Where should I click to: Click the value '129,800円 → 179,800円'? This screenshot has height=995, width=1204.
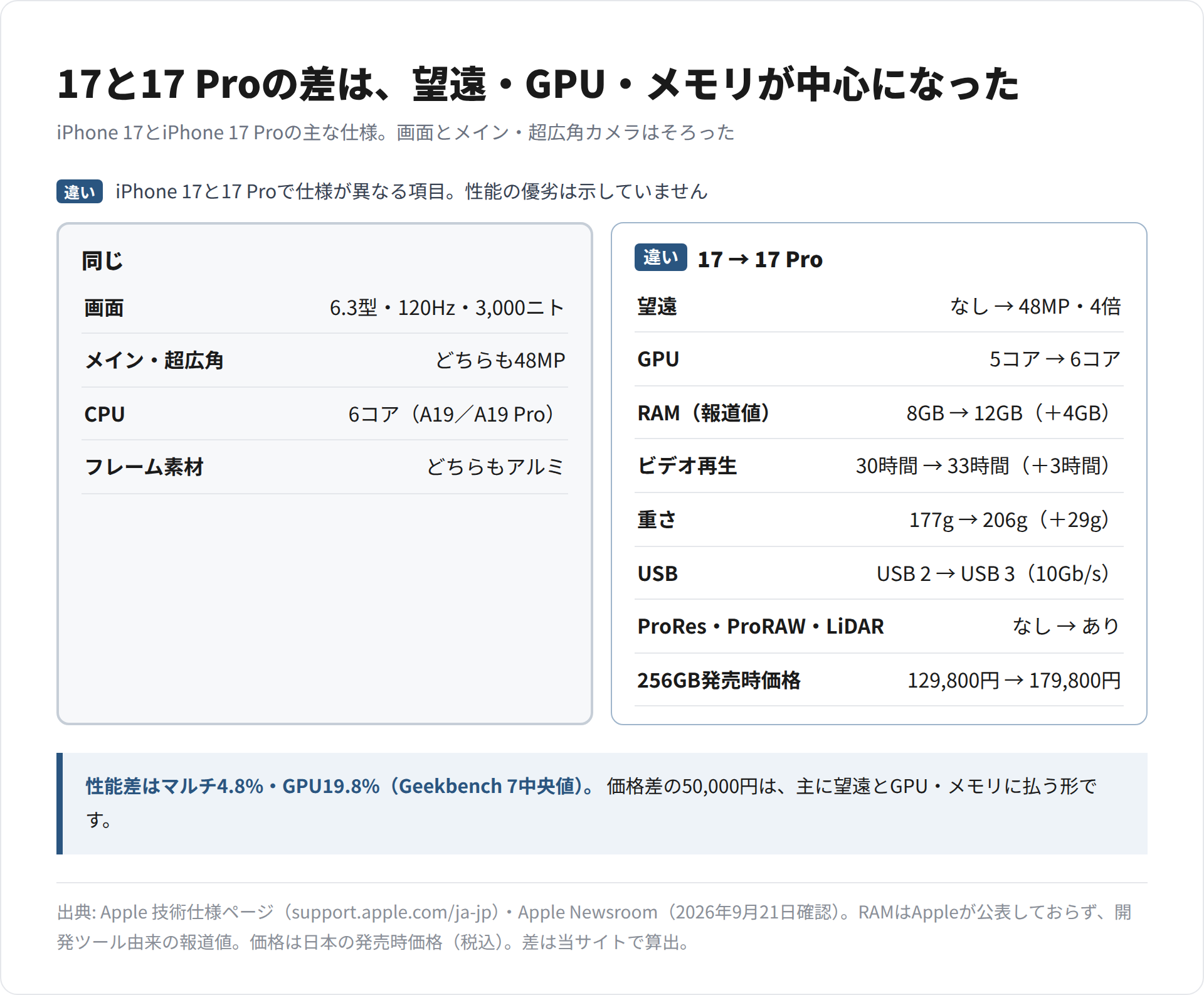tap(1015, 681)
